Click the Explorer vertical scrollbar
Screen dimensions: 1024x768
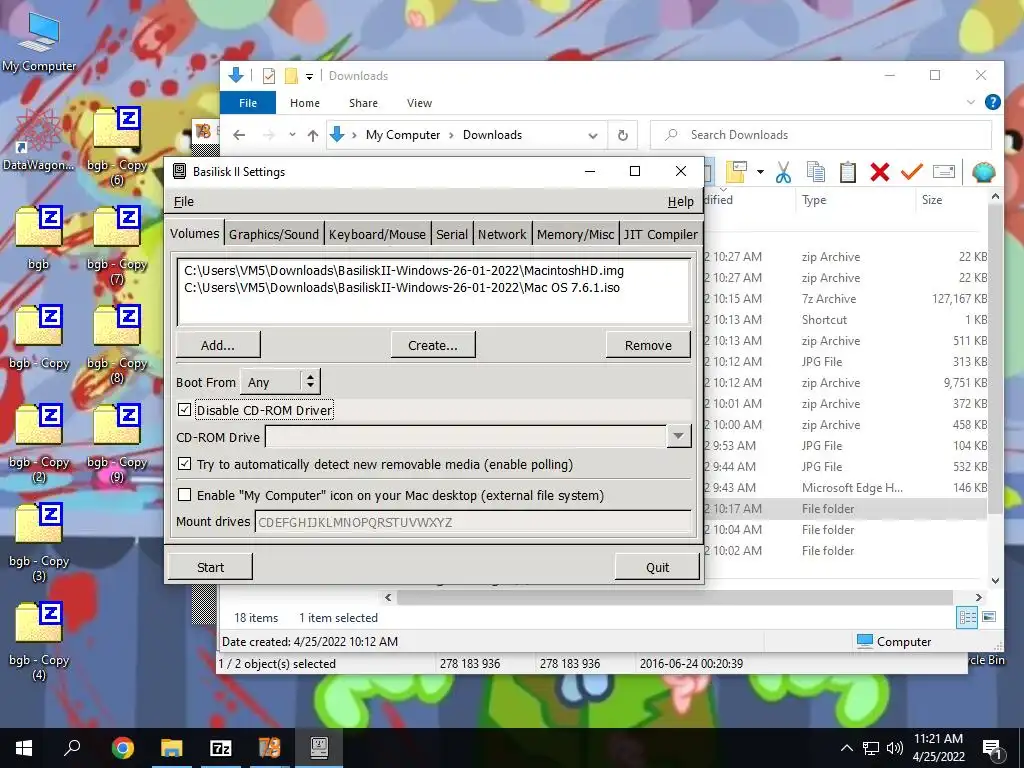[x=995, y=359]
